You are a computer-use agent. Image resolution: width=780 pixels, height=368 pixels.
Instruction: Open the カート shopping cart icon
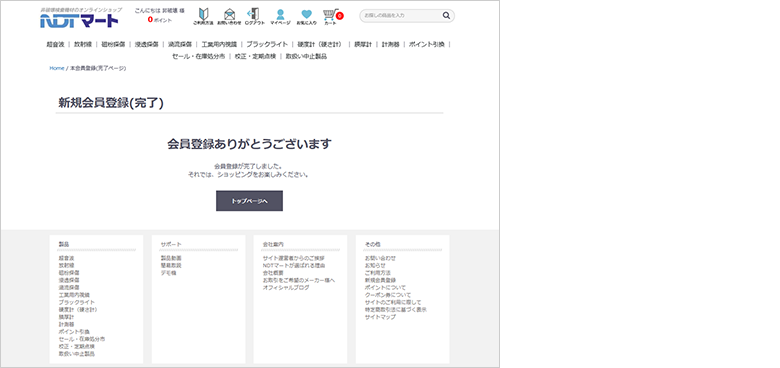pyautogui.click(x=332, y=16)
